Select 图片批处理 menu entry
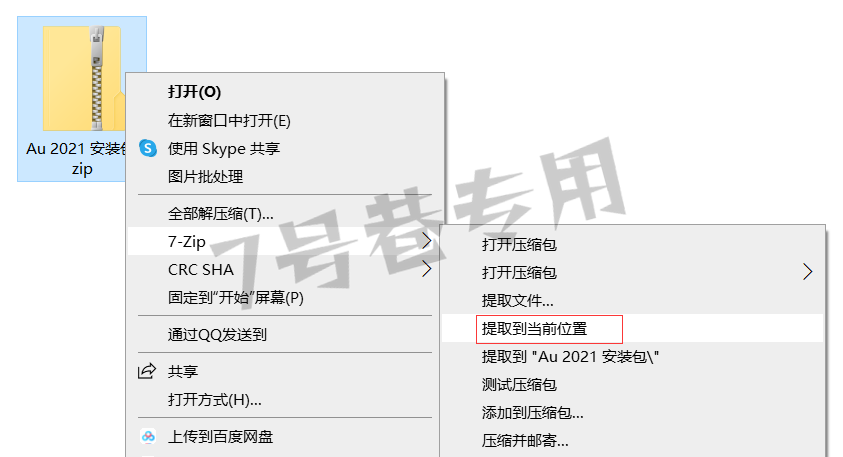Image resolution: width=843 pixels, height=457 pixels. (205, 176)
